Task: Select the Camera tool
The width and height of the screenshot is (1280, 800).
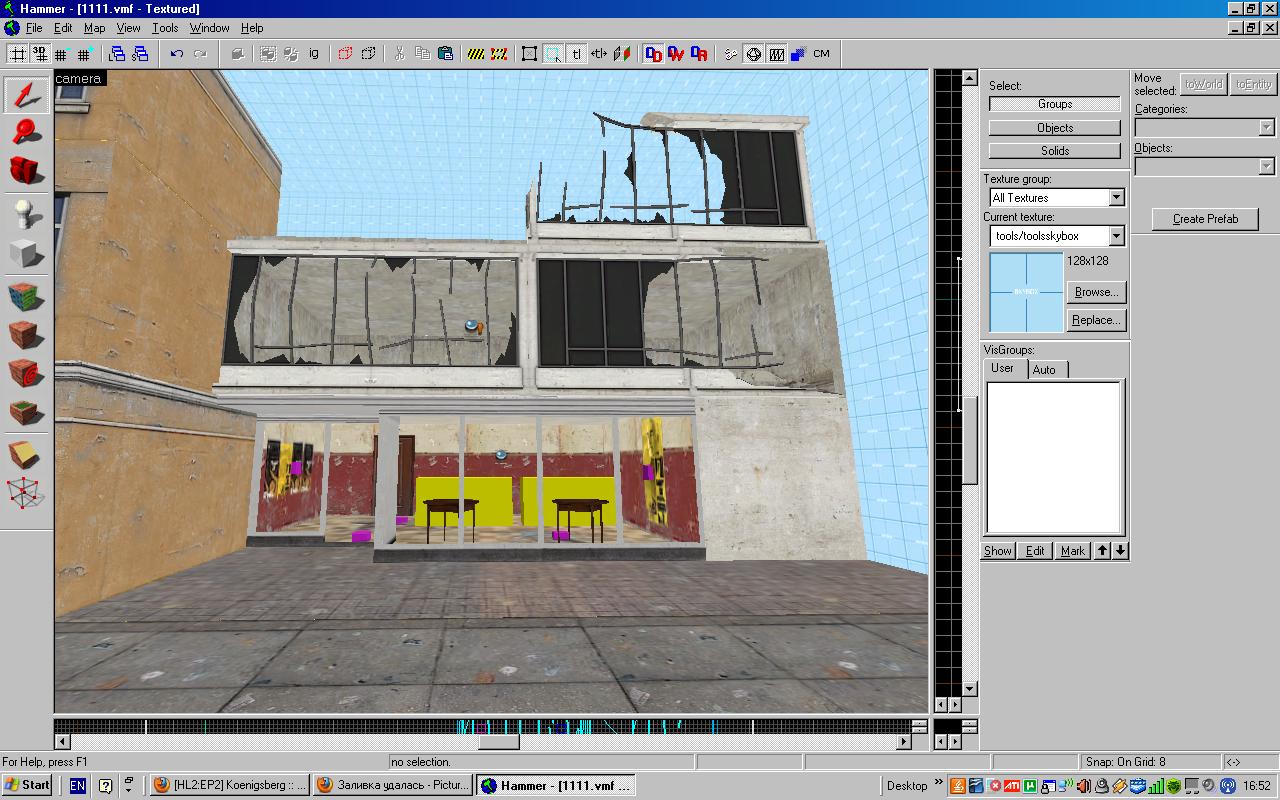Action: click(x=27, y=170)
